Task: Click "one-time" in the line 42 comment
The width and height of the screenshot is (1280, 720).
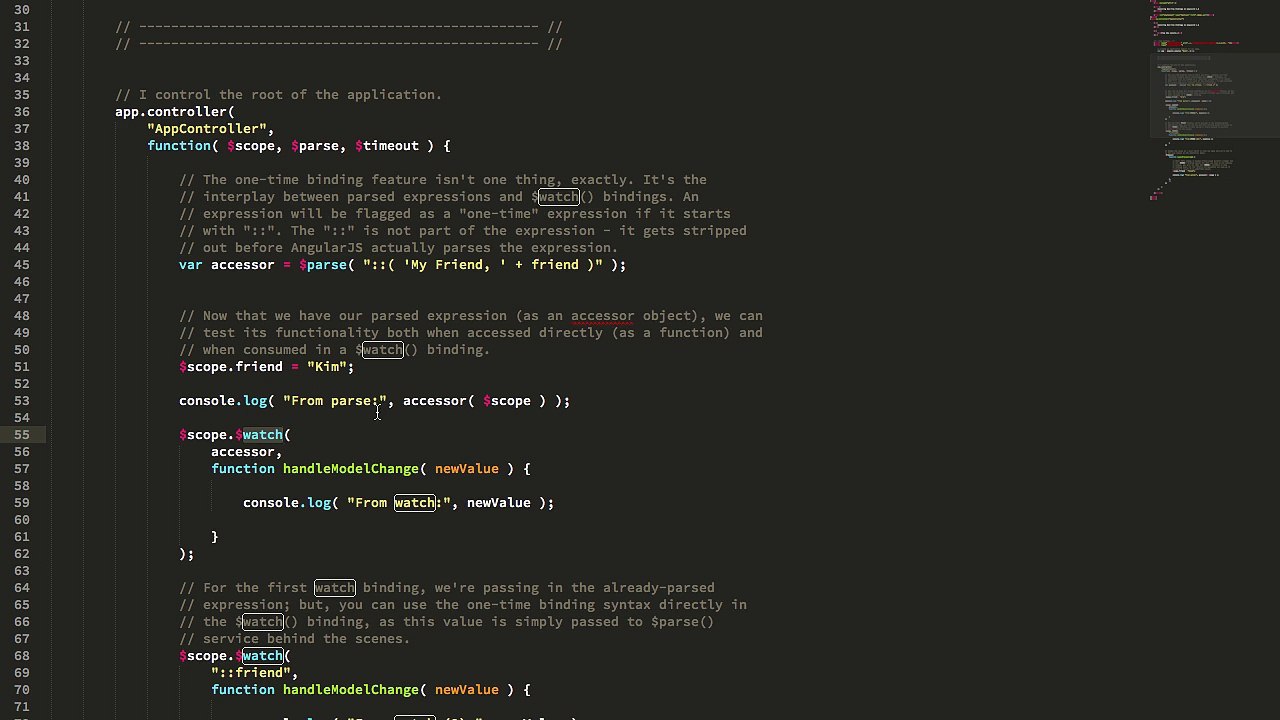Action: pos(499,214)
